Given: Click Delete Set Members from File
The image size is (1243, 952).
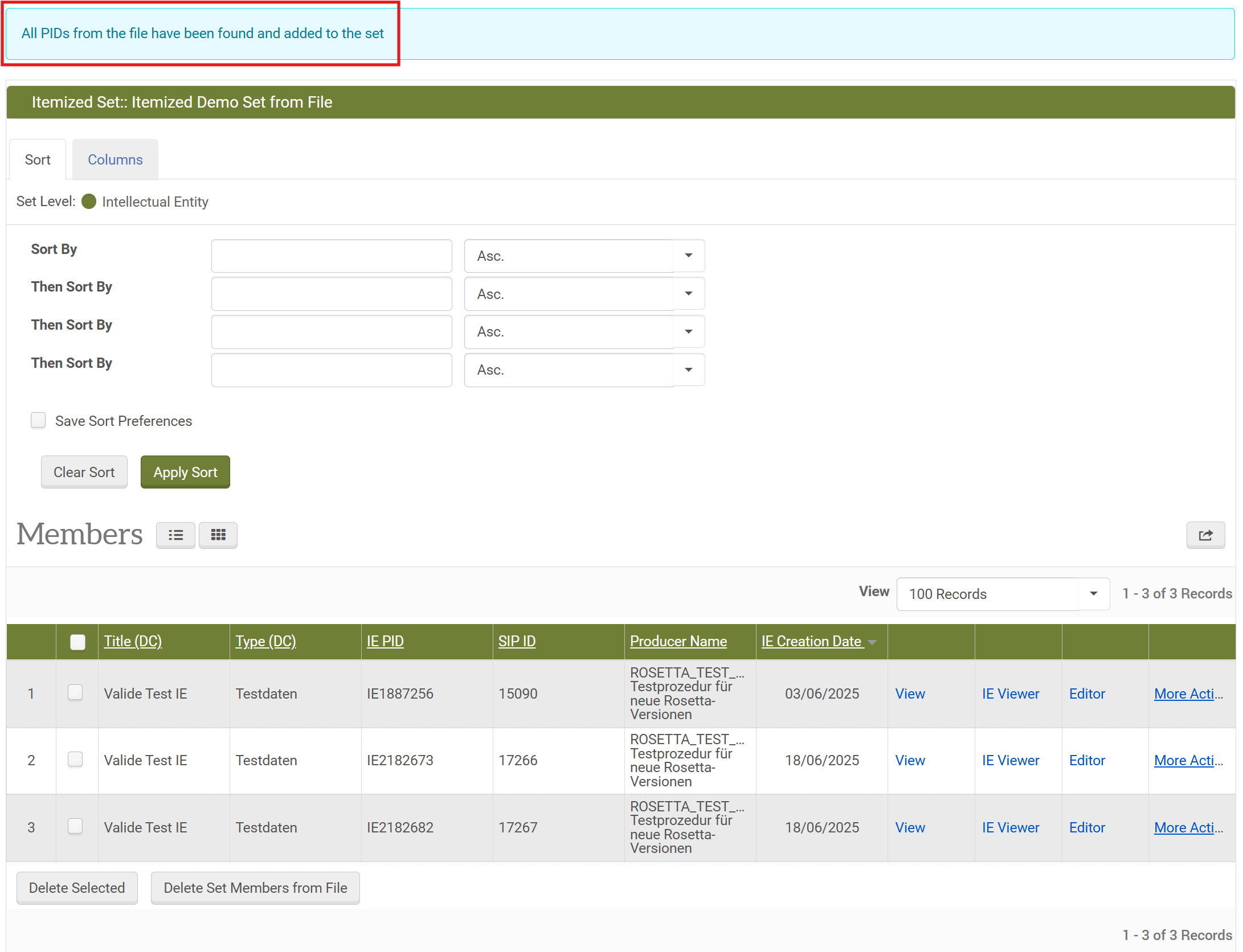Looking at the screenshot, I should point(255,888).
